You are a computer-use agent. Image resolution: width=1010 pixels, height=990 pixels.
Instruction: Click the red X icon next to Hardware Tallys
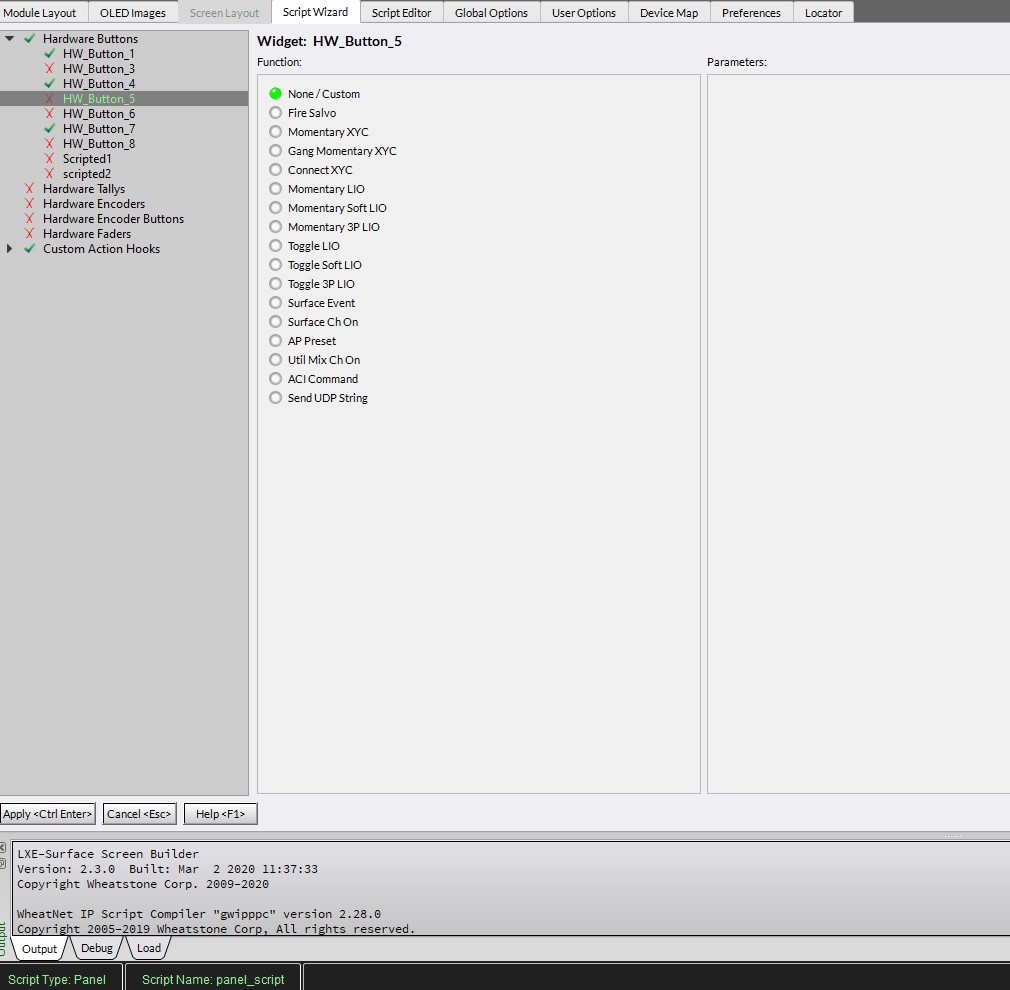point(30,189)
